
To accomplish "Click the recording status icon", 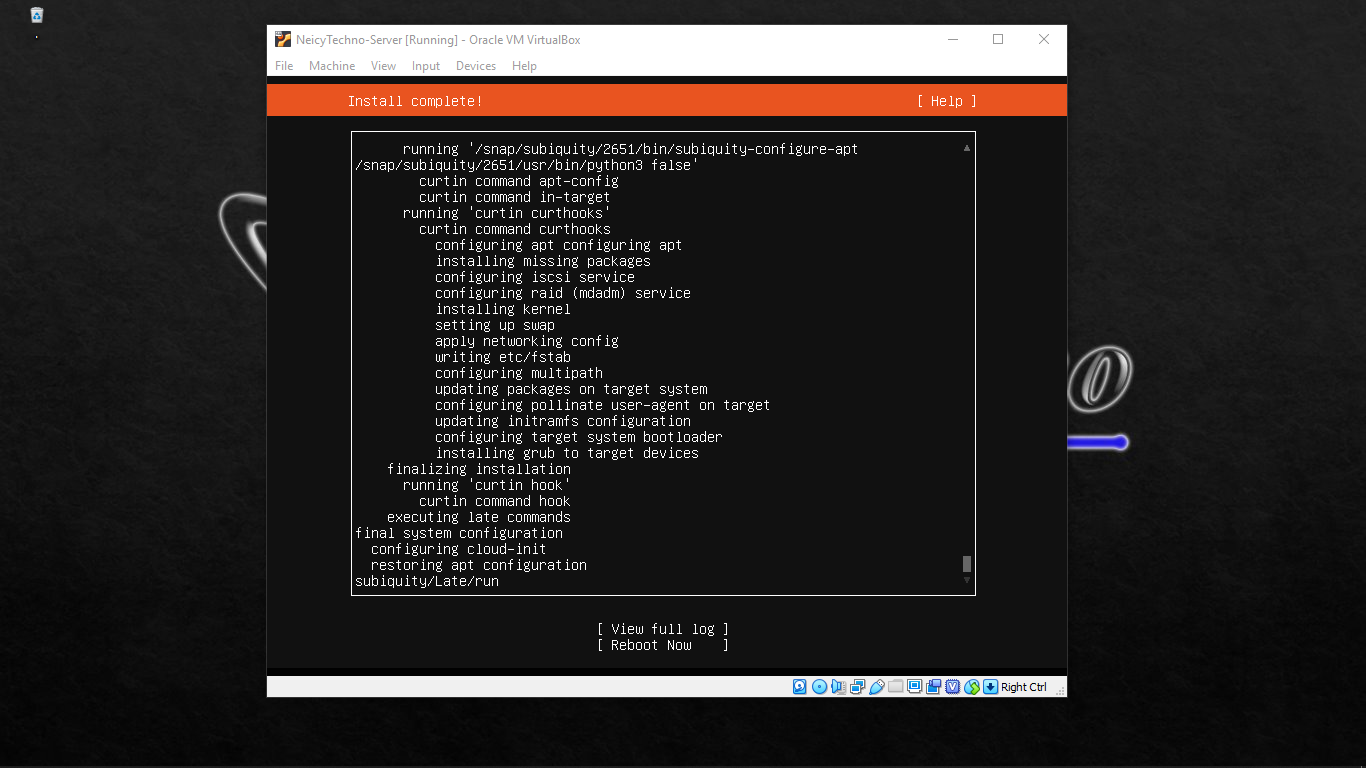I will (934, 687).
